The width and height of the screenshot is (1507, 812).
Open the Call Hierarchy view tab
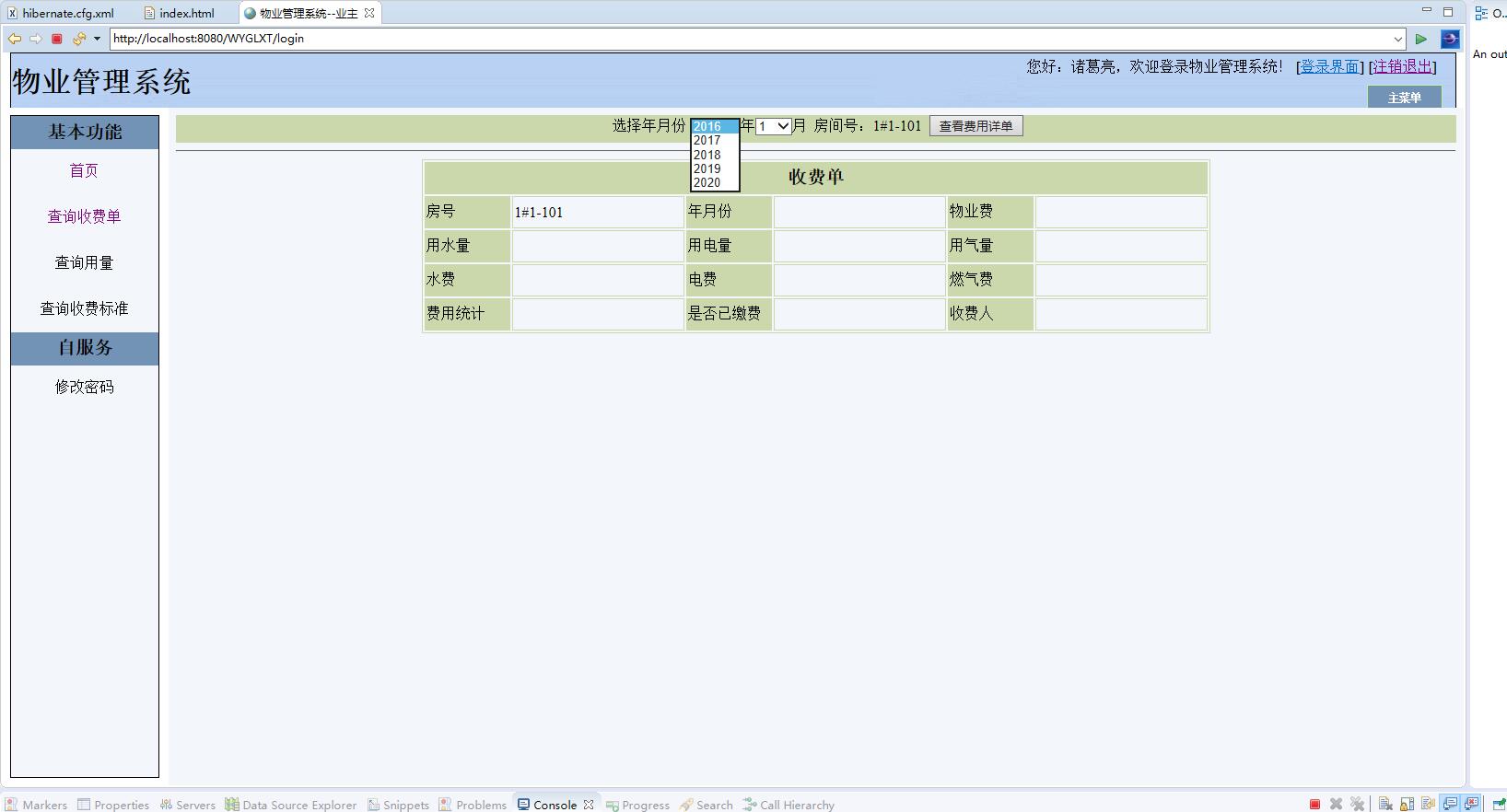789,805
